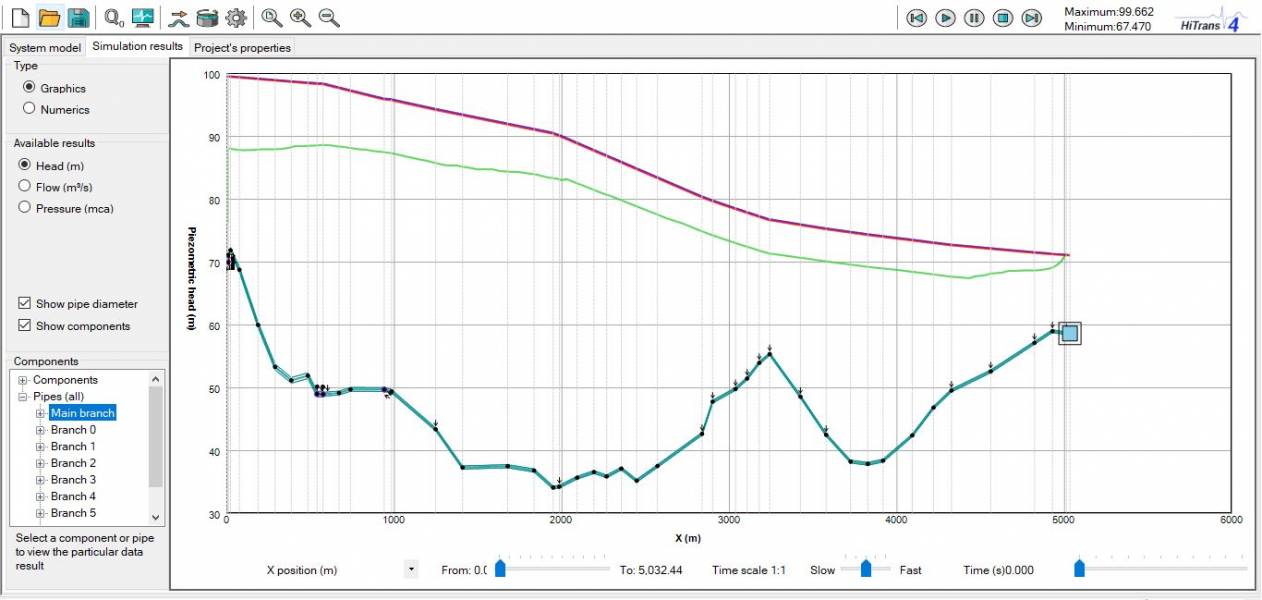Click the zoom in magnifier icon
Screen dimensions: 1262x600
(300, 17)
